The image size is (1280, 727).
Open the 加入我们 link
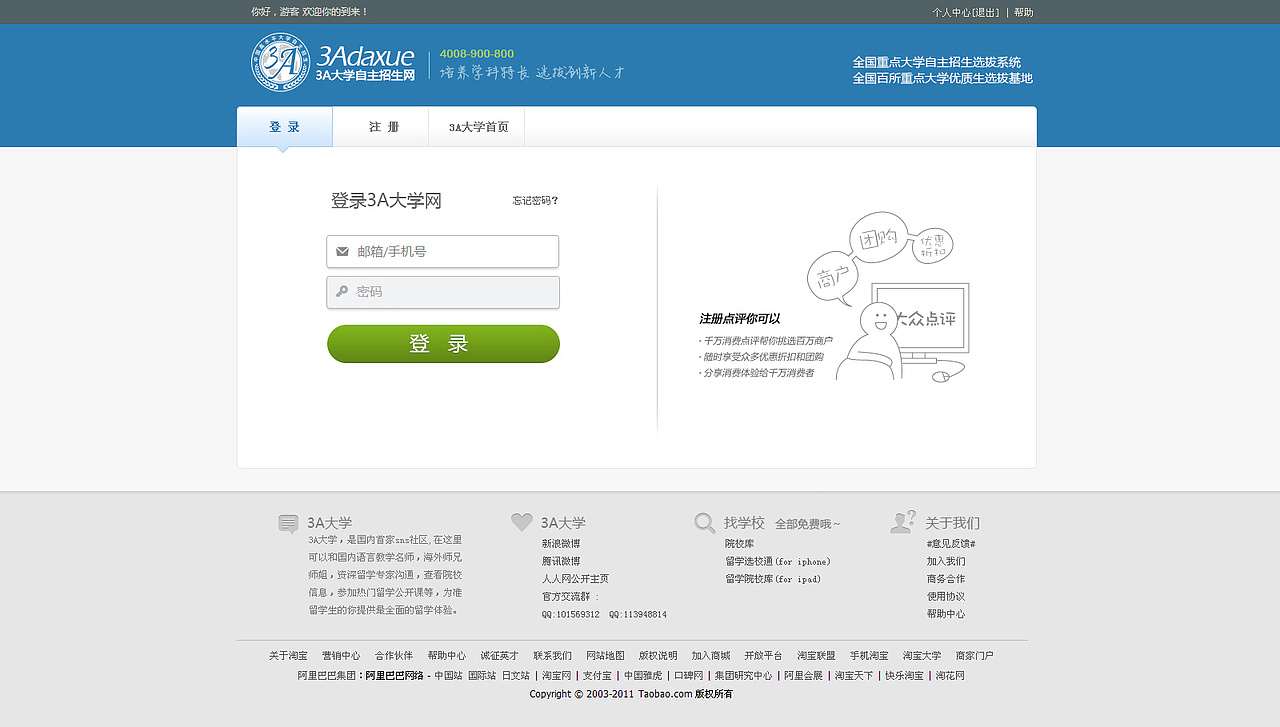tap(946, 562)
